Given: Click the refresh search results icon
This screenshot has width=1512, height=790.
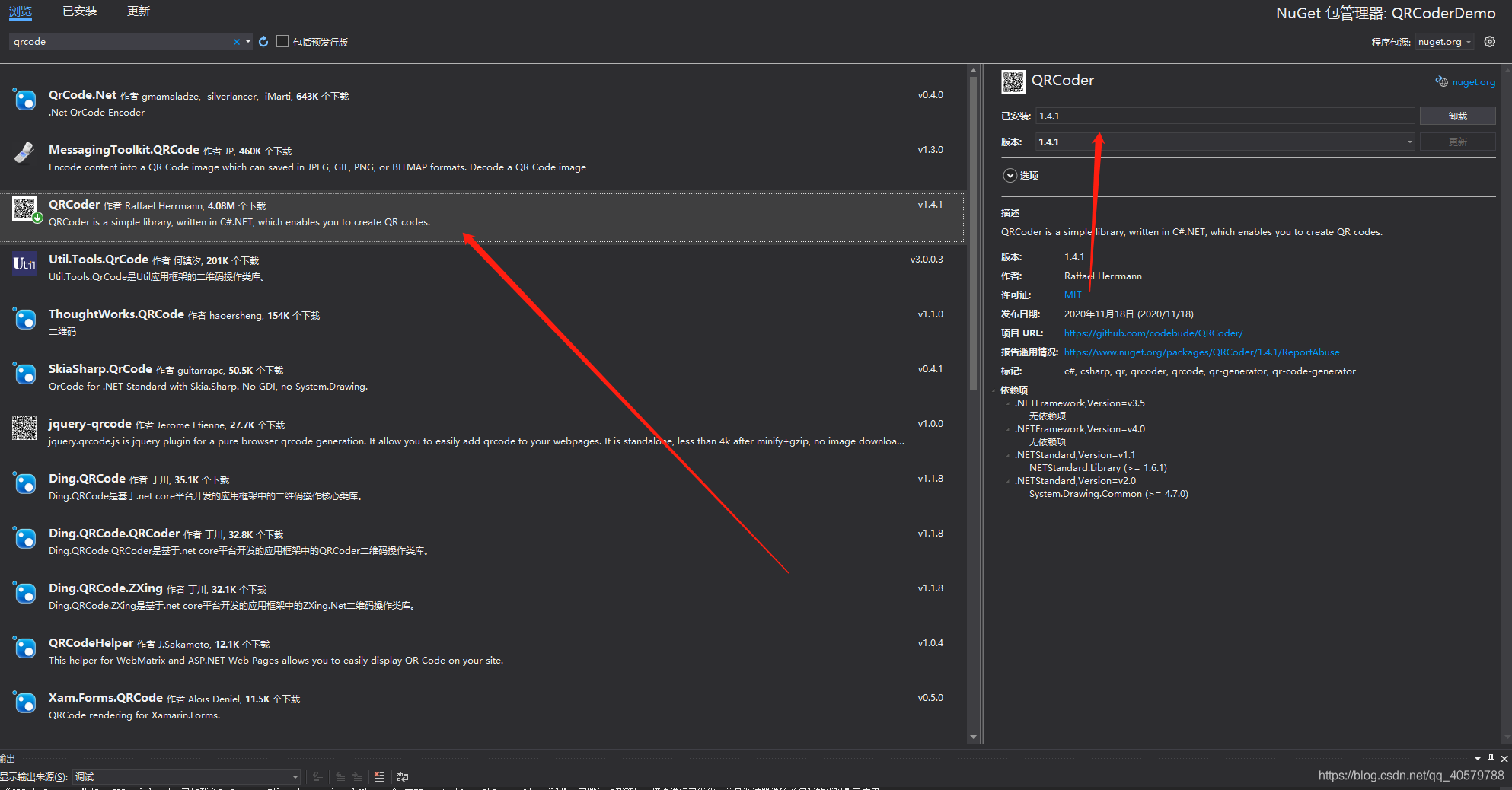Looking at the screenshot, I should [x=263, y=42].
